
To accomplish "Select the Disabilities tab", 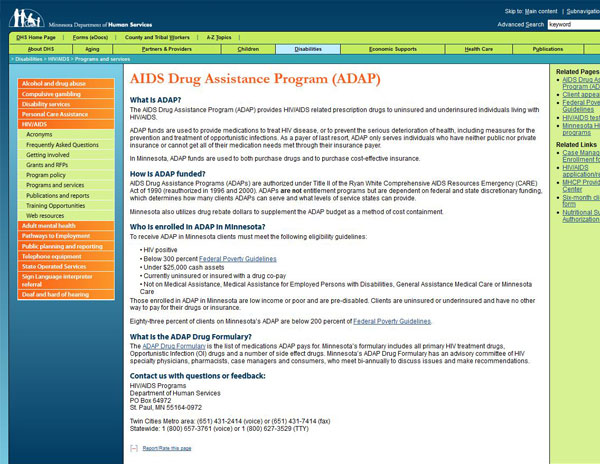I will point(308,49).
